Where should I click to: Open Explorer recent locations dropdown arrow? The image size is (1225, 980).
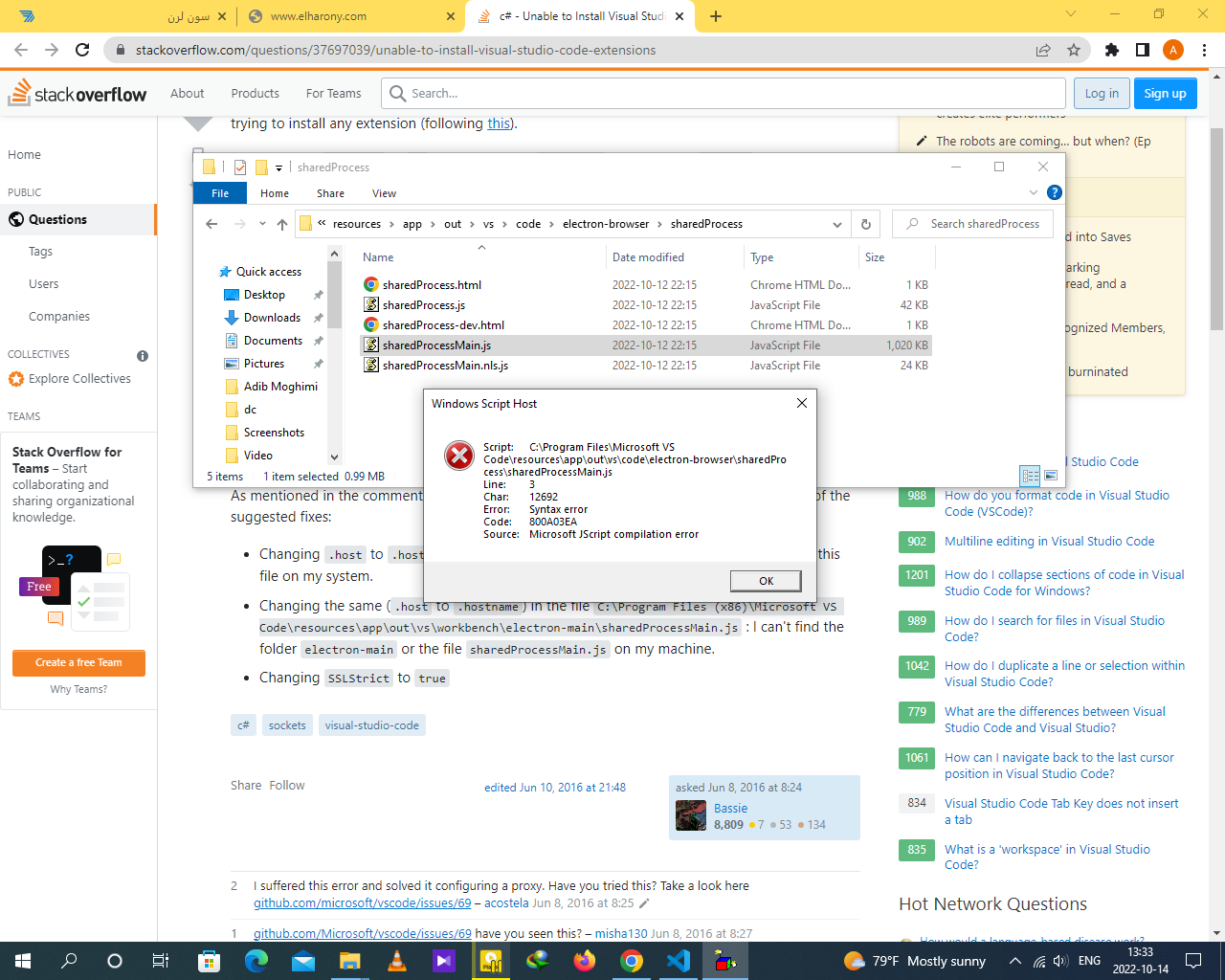[x=262, y=224]
